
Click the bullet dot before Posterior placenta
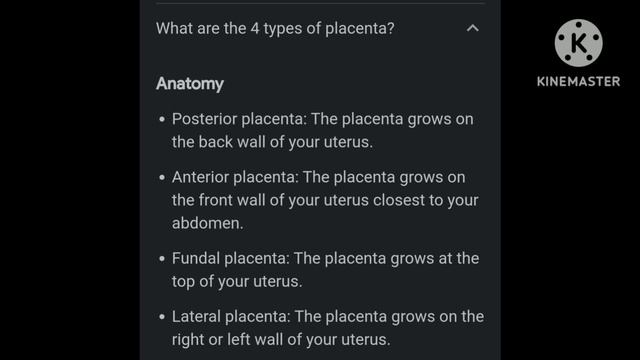162,120
